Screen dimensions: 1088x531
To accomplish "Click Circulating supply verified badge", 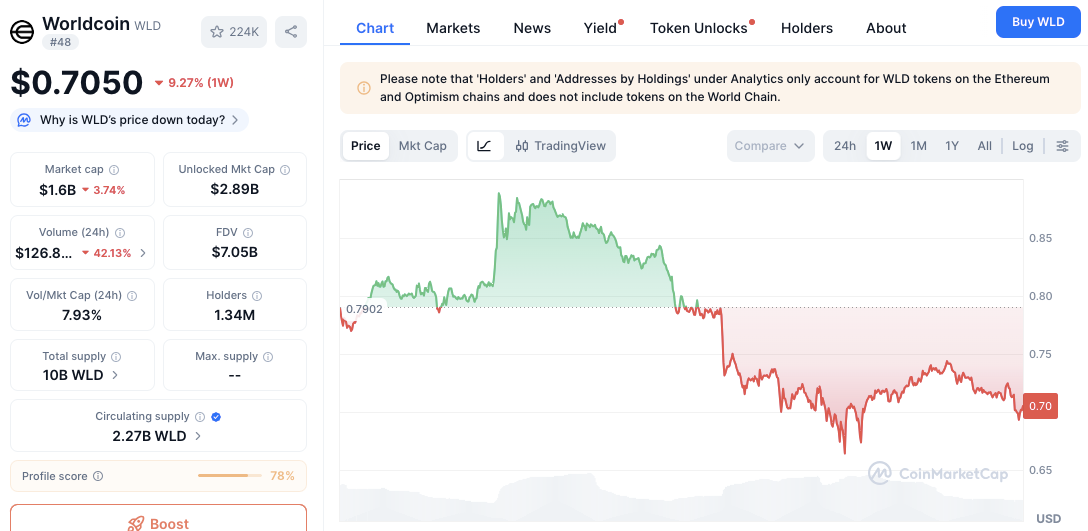I will [x=216, y=417].
